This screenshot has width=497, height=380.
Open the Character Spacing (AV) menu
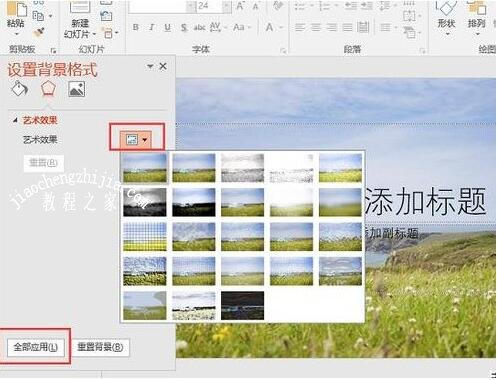218,27
